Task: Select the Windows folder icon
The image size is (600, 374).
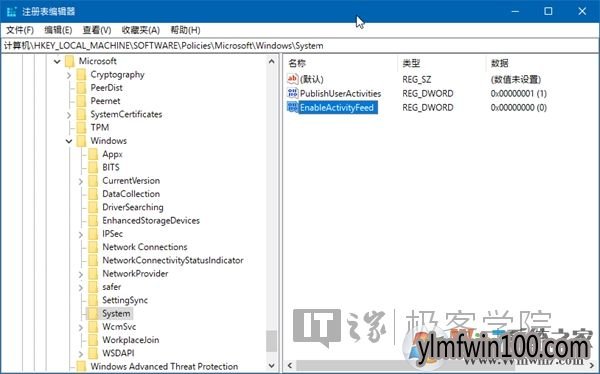Action: [81, 141]
